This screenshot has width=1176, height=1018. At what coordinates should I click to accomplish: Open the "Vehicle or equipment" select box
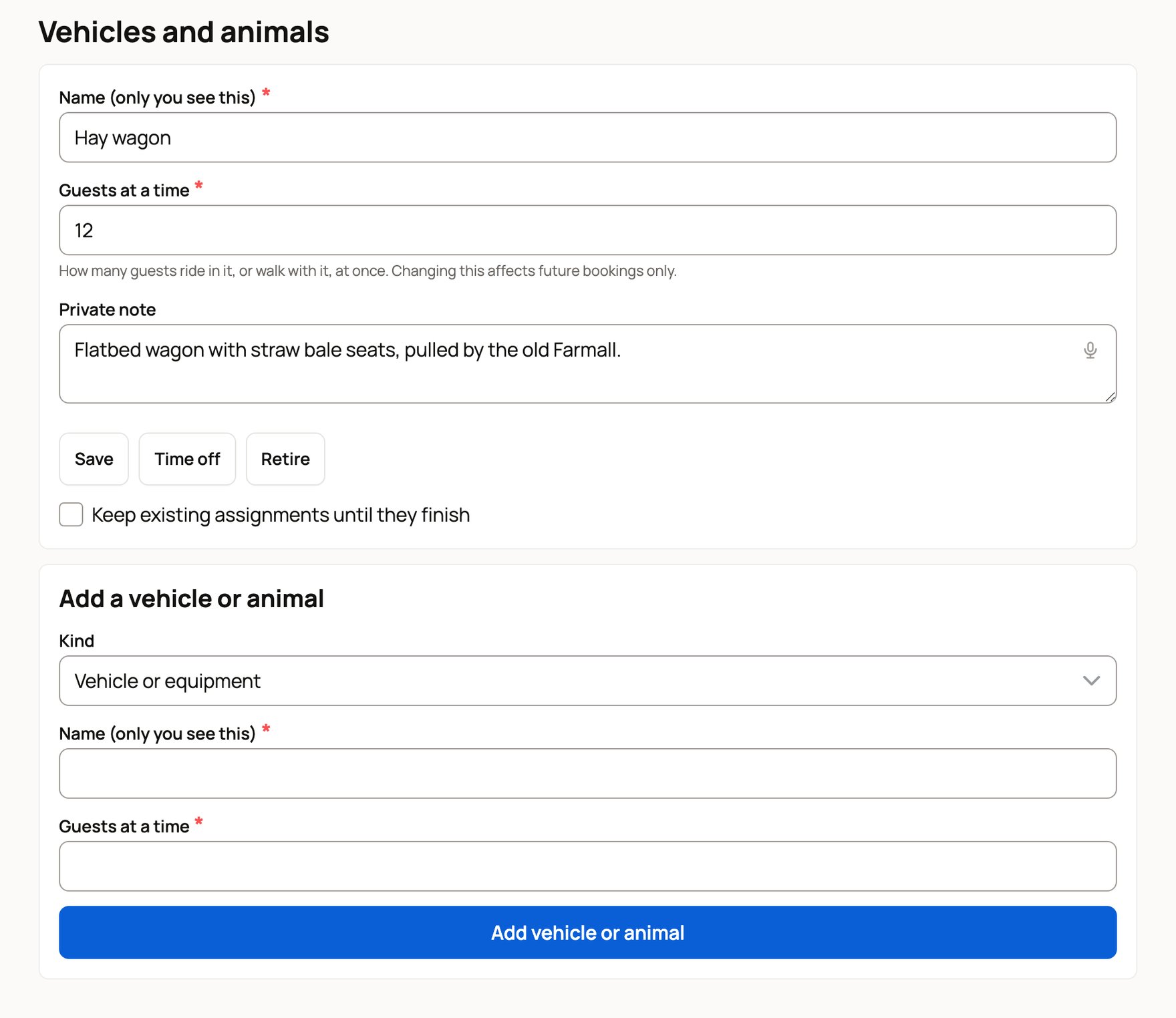tap(587, 681)
